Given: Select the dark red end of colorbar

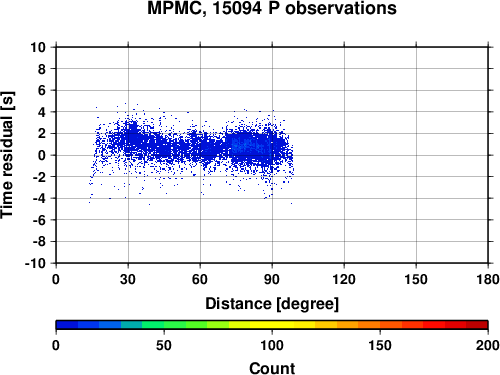Looking at the screenshot, I should pos(477,325).
